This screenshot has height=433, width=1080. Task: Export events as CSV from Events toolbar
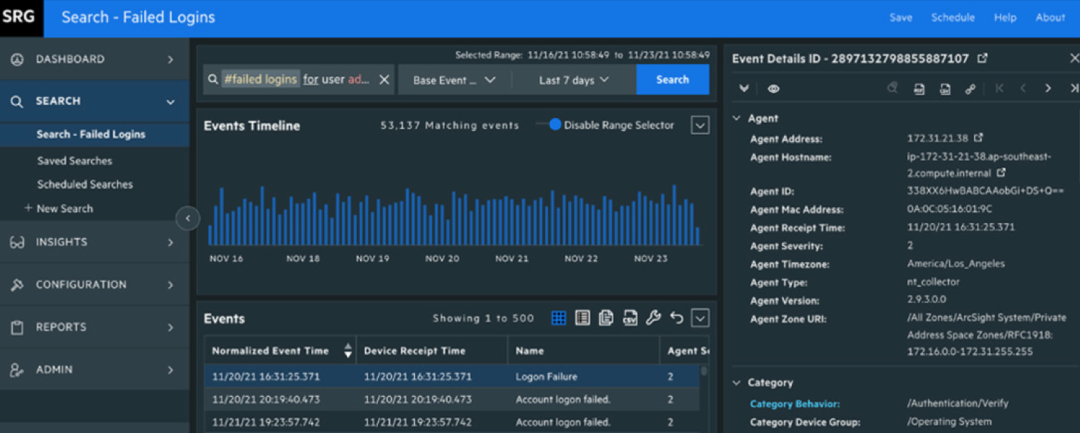(x=630, y=318)
